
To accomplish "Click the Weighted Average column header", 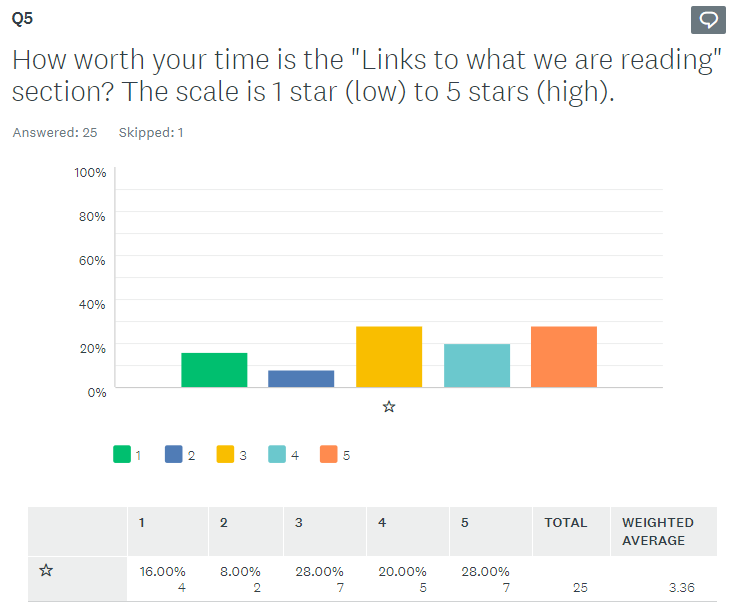I will click(657, 531).
